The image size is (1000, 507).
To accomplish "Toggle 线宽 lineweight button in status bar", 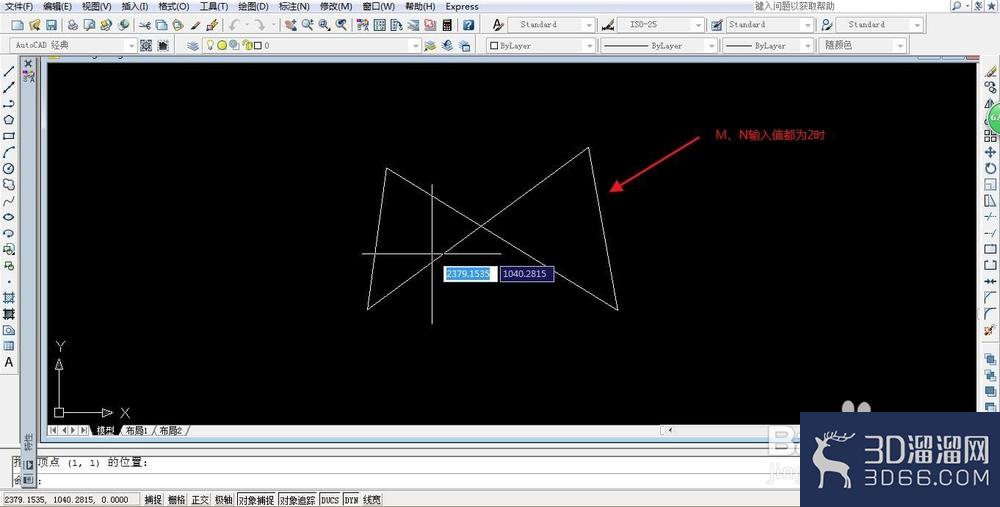I will (372, 500).
